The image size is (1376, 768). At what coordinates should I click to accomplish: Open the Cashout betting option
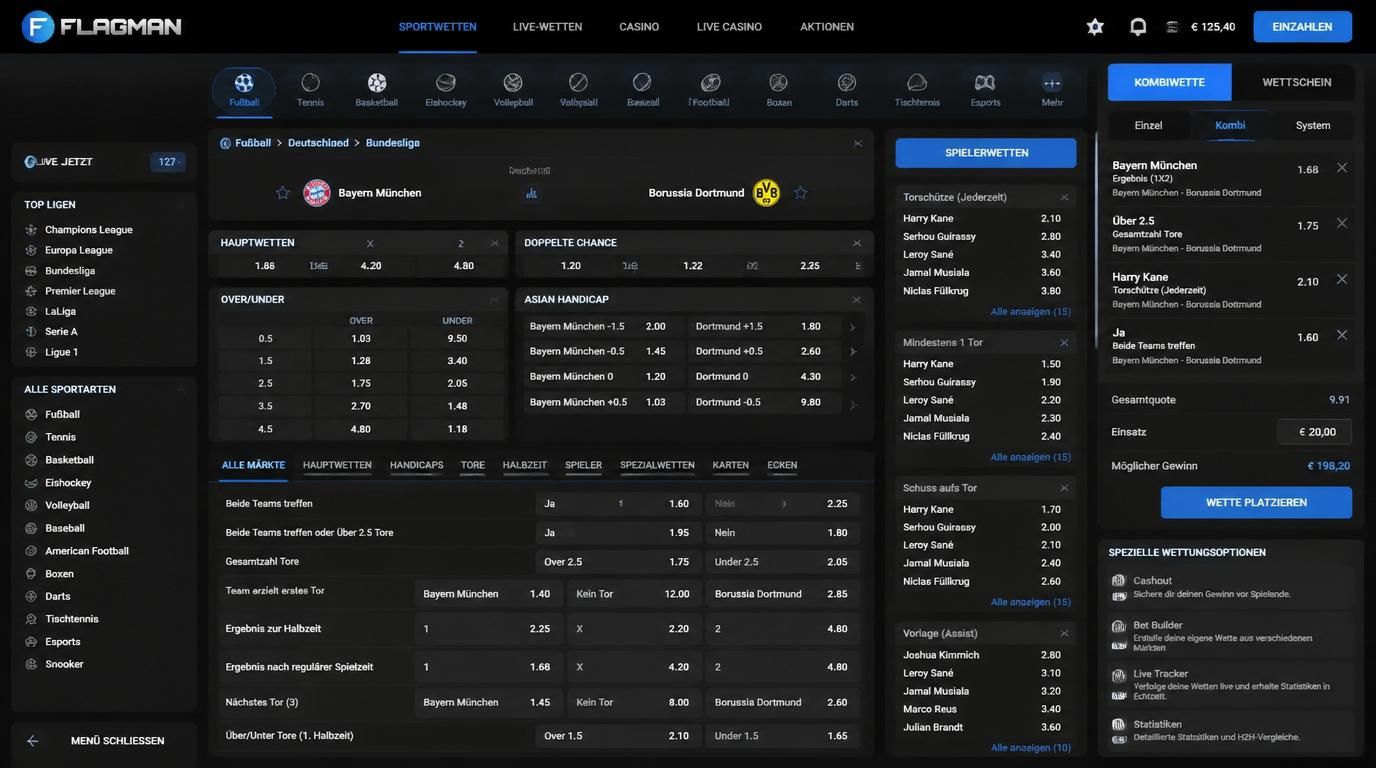click(x=1232, y=587)
